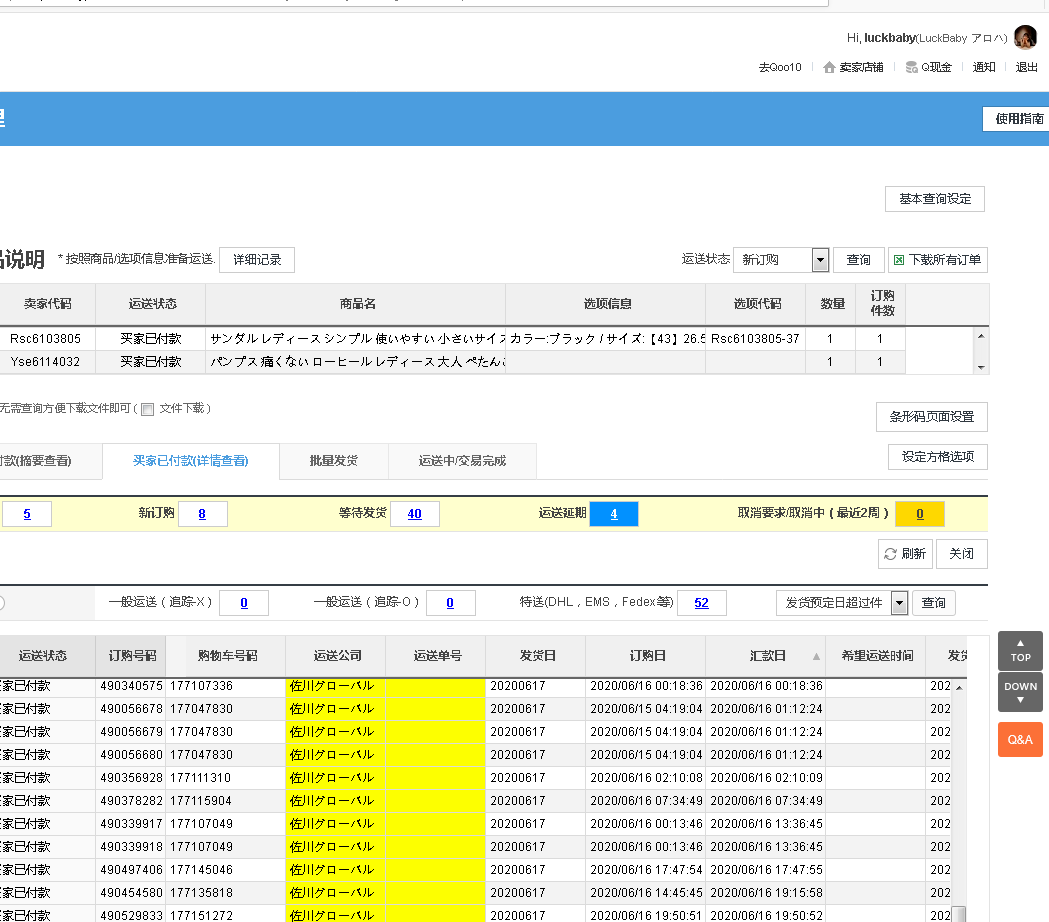Switch to the 批量发货 tab
This screenshot has width=1049, height=922.
(333, 461)
